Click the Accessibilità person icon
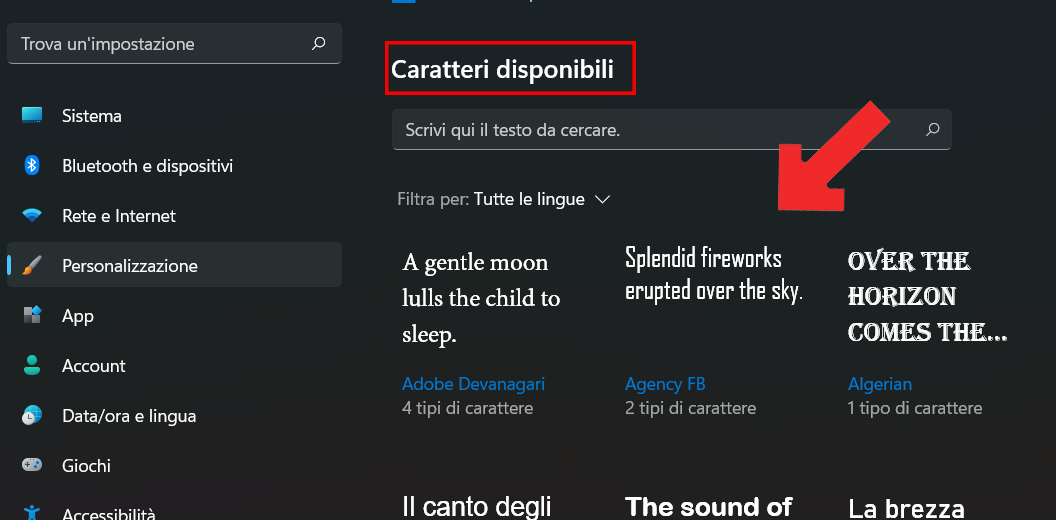 coord(32,512)
